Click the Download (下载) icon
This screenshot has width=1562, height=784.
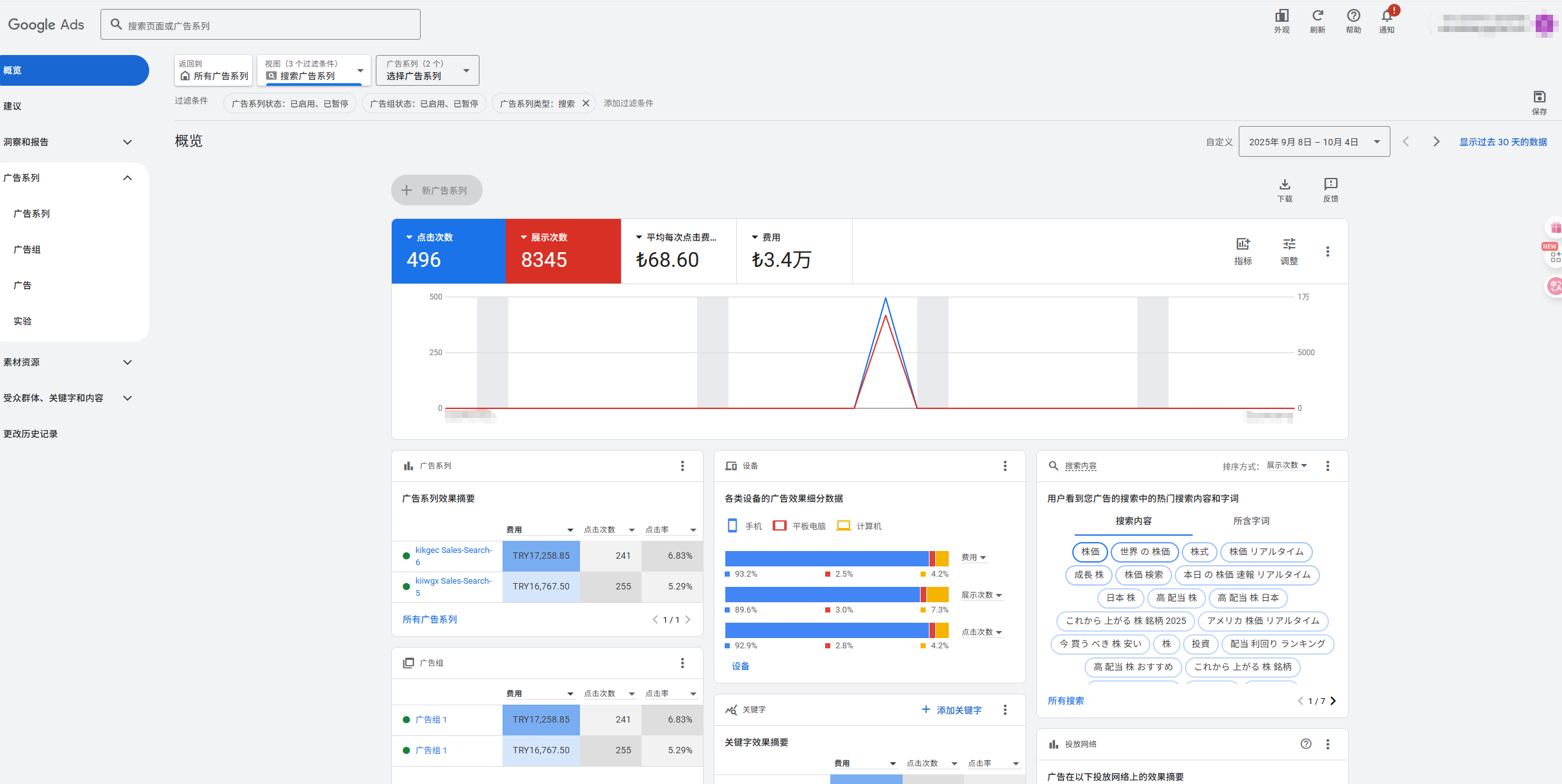pos(1284,185)
